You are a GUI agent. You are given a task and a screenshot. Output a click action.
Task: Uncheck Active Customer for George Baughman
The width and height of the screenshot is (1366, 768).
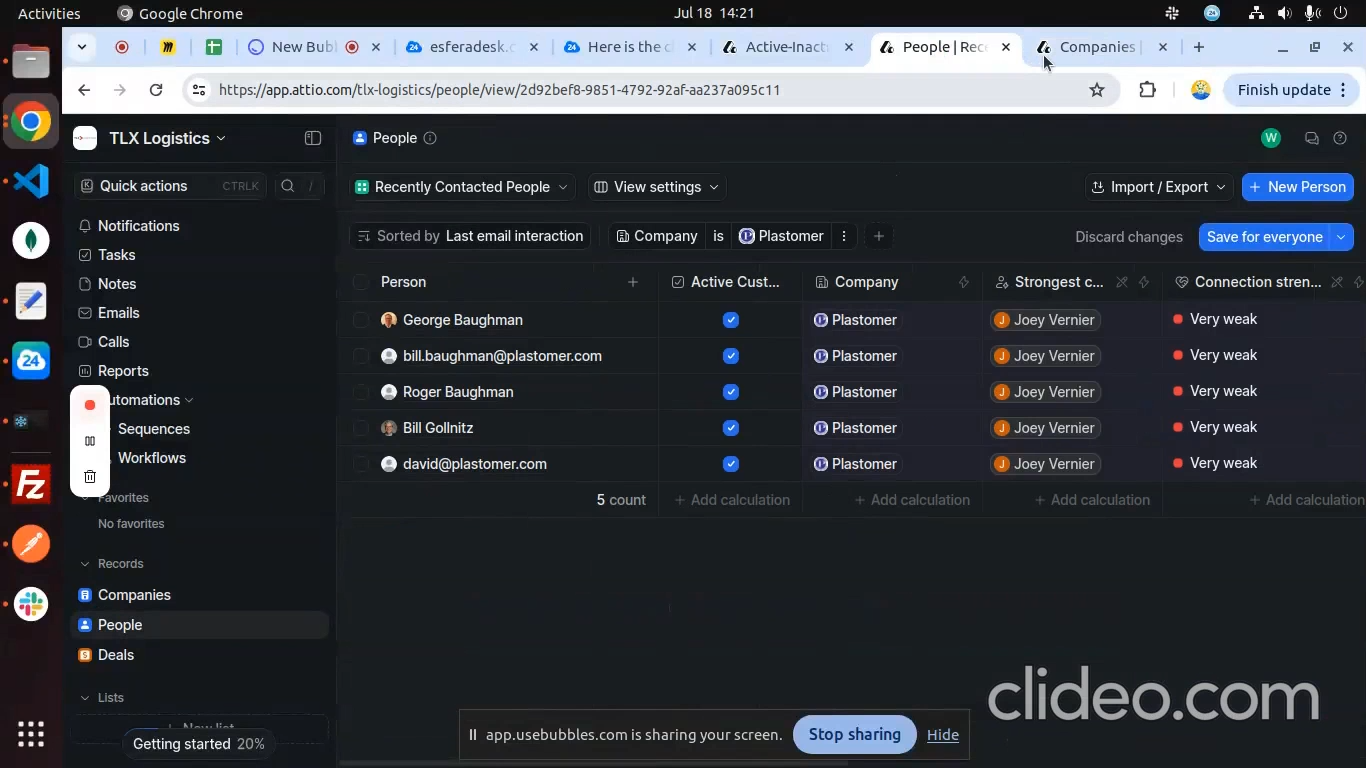pos(731,320)
